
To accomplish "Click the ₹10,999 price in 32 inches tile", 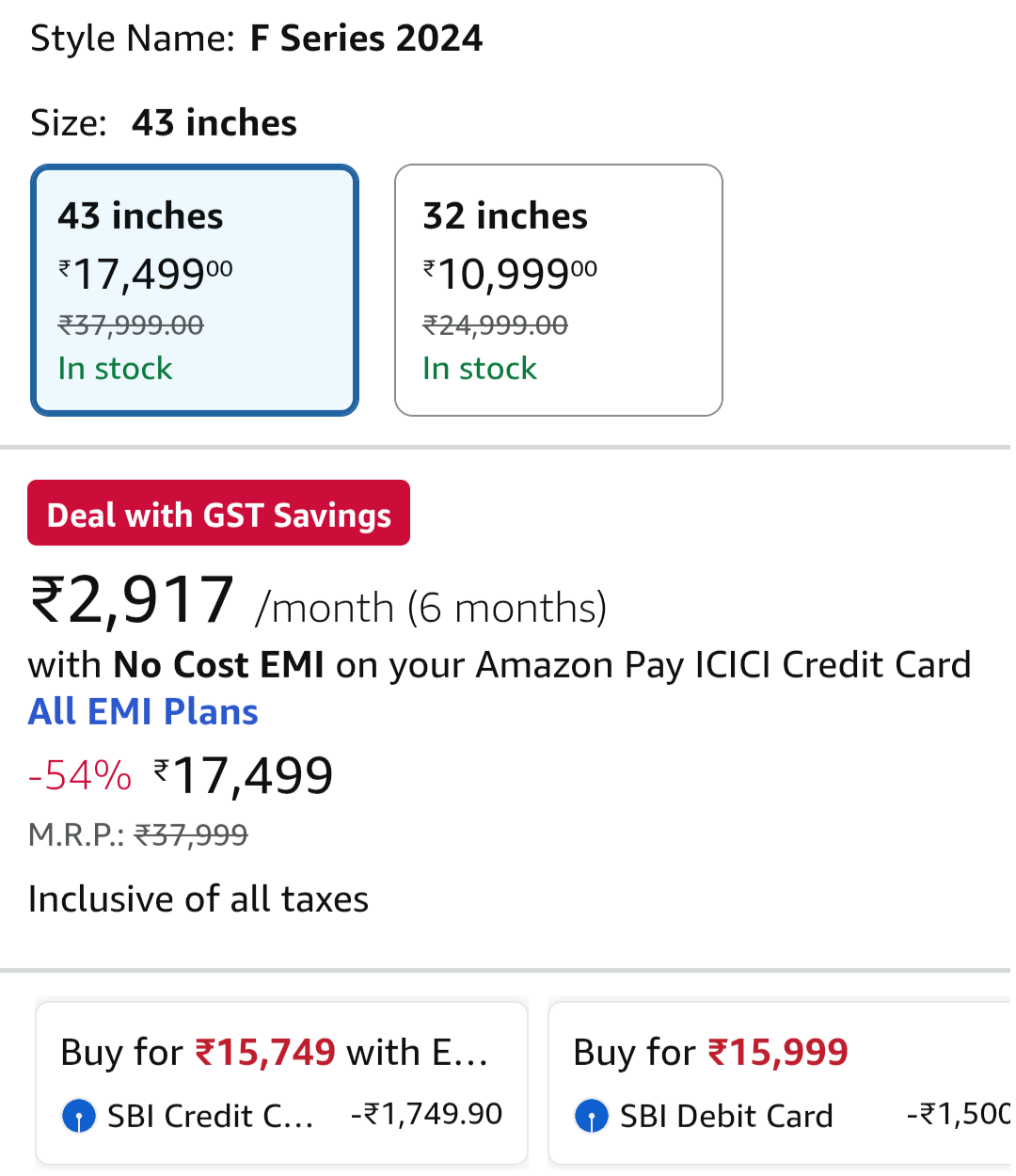I will pos(509,274).
